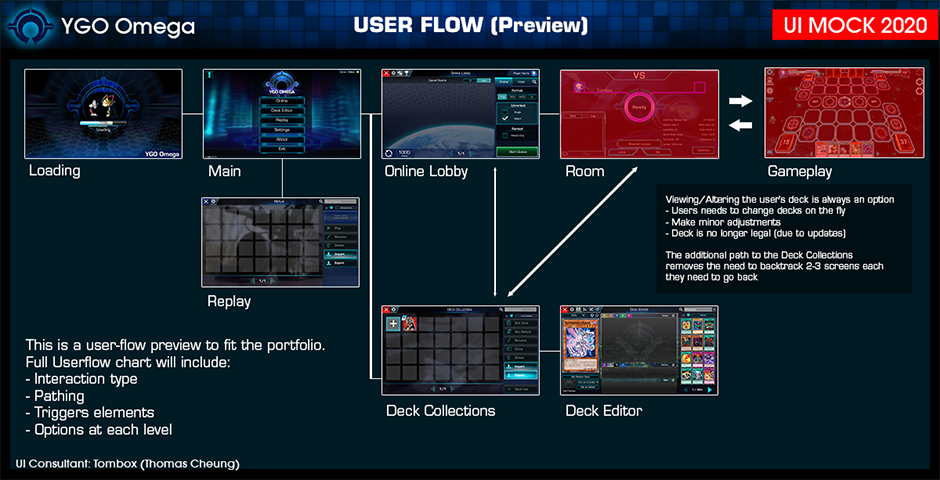Open the settings gear in Replay panel
This screenshot has height=480, width=940.
(215, 201)
